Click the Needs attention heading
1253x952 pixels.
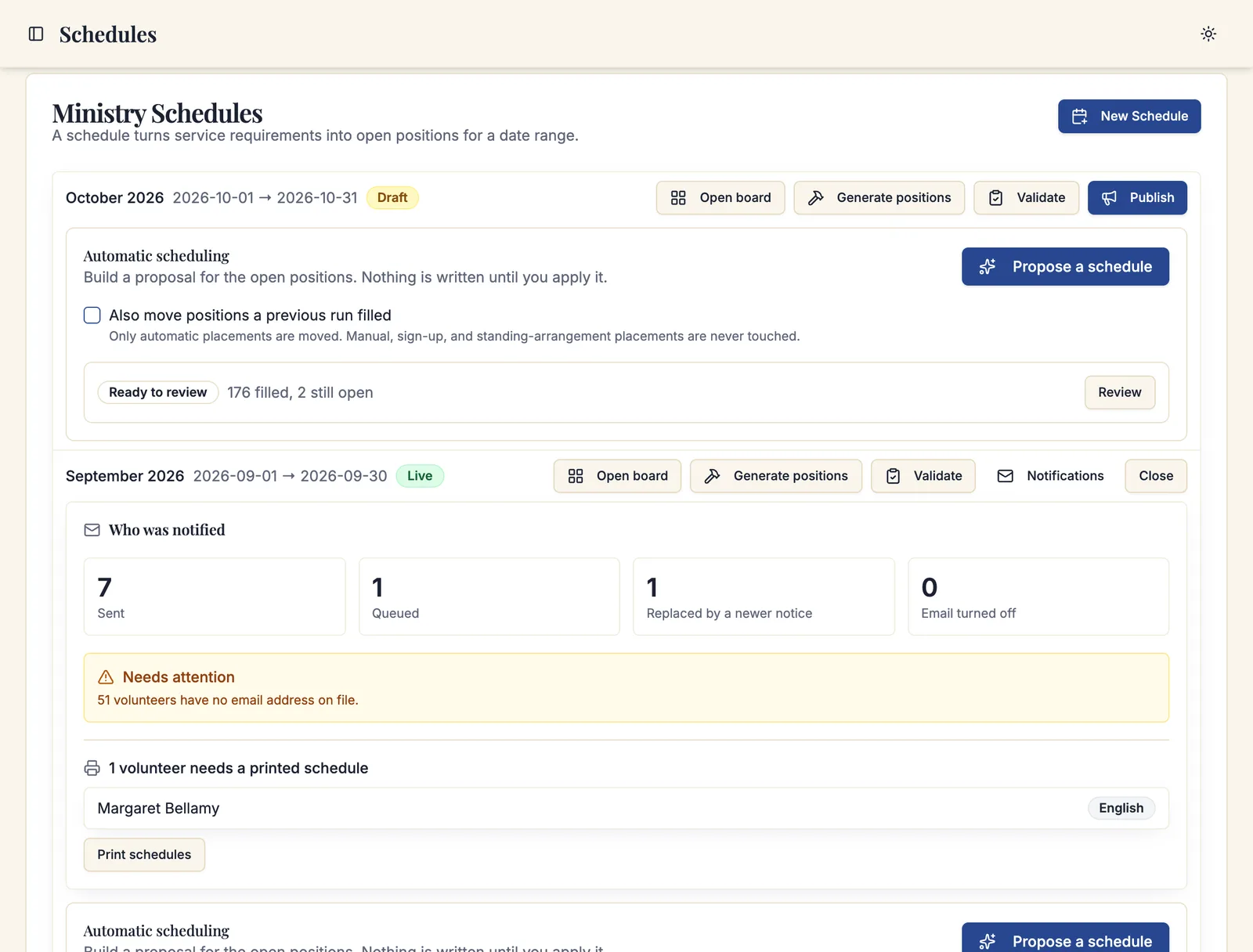[179, 677]
